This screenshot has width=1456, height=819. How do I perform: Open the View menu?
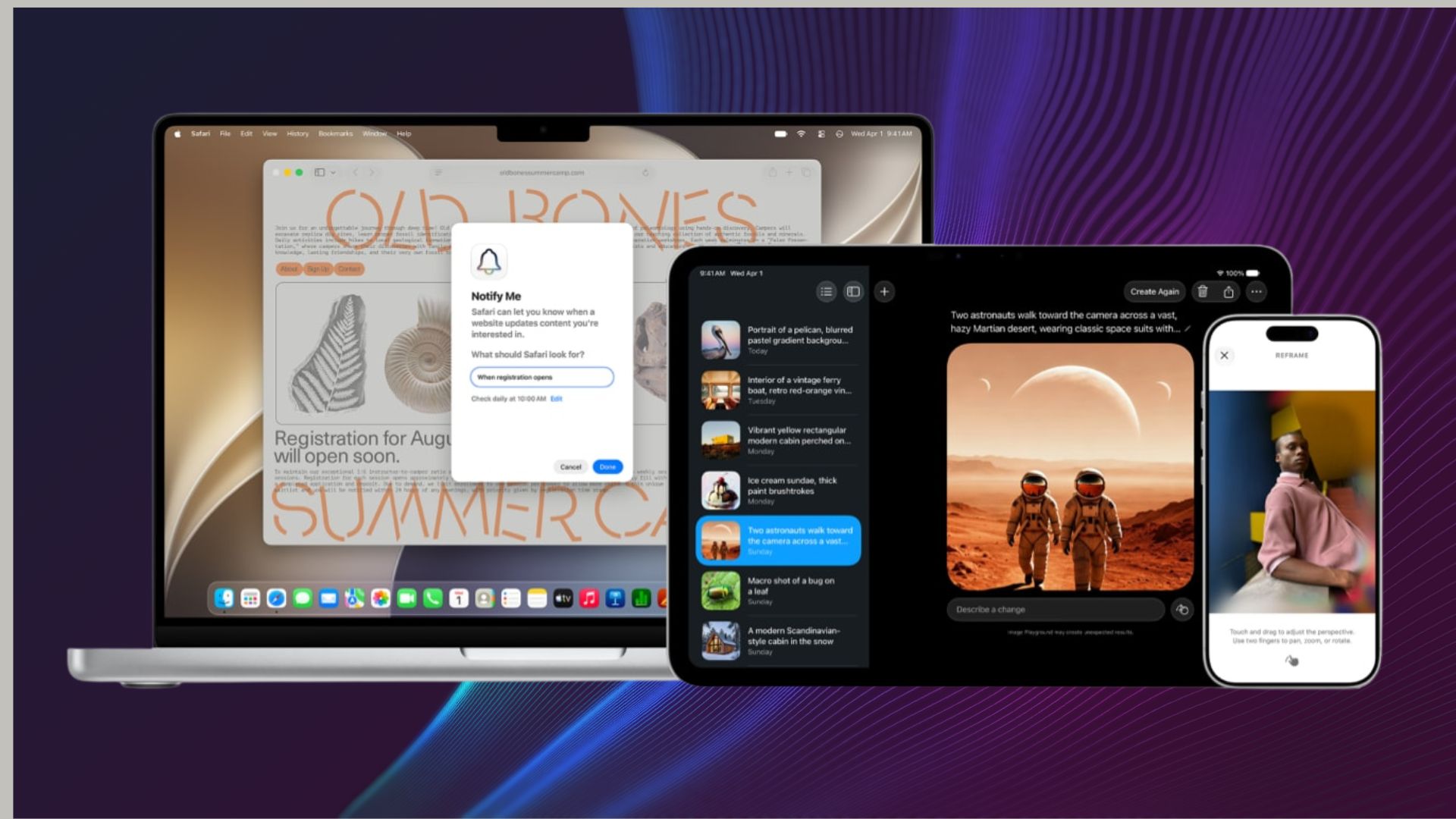pos(270,133)
